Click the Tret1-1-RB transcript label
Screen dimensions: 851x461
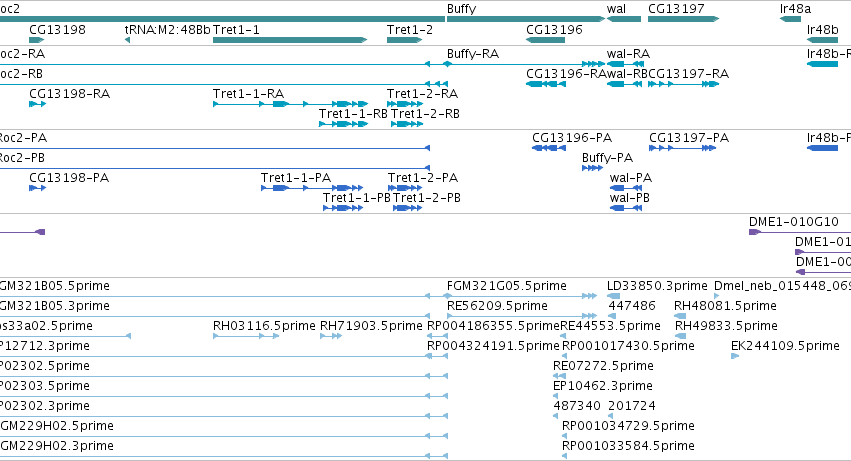coord(353,114)
